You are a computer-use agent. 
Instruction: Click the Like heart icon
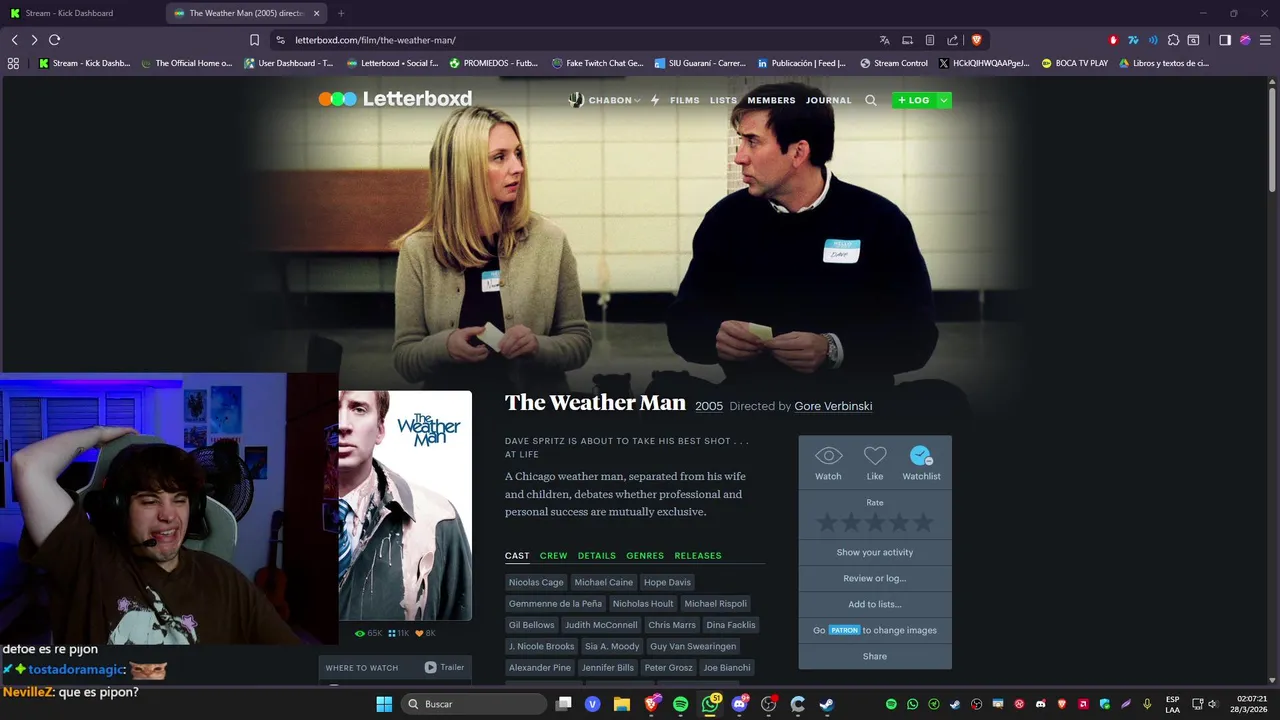click(x=875, y=456)
